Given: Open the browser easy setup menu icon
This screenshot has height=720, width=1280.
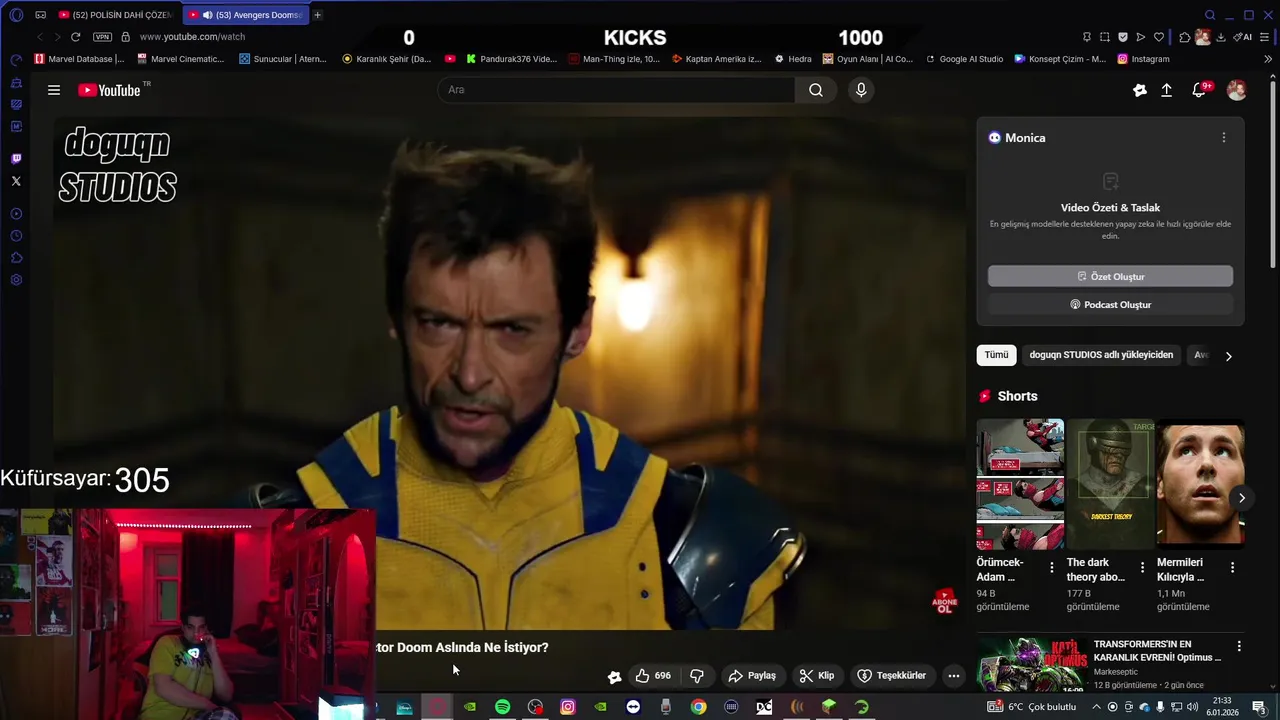Looking at the screenshot, I should tap(1265, 37).
